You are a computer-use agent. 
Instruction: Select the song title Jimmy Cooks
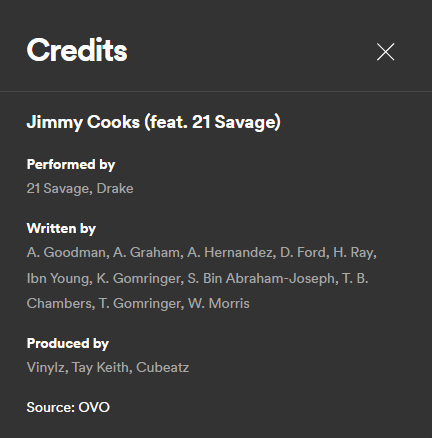pos(154,122)
